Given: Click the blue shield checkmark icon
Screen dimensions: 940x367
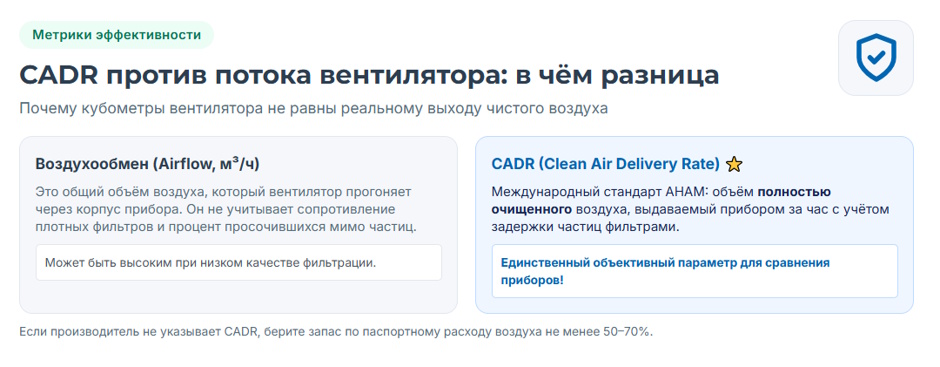Looking at the screenshot, I should (875, 58).
